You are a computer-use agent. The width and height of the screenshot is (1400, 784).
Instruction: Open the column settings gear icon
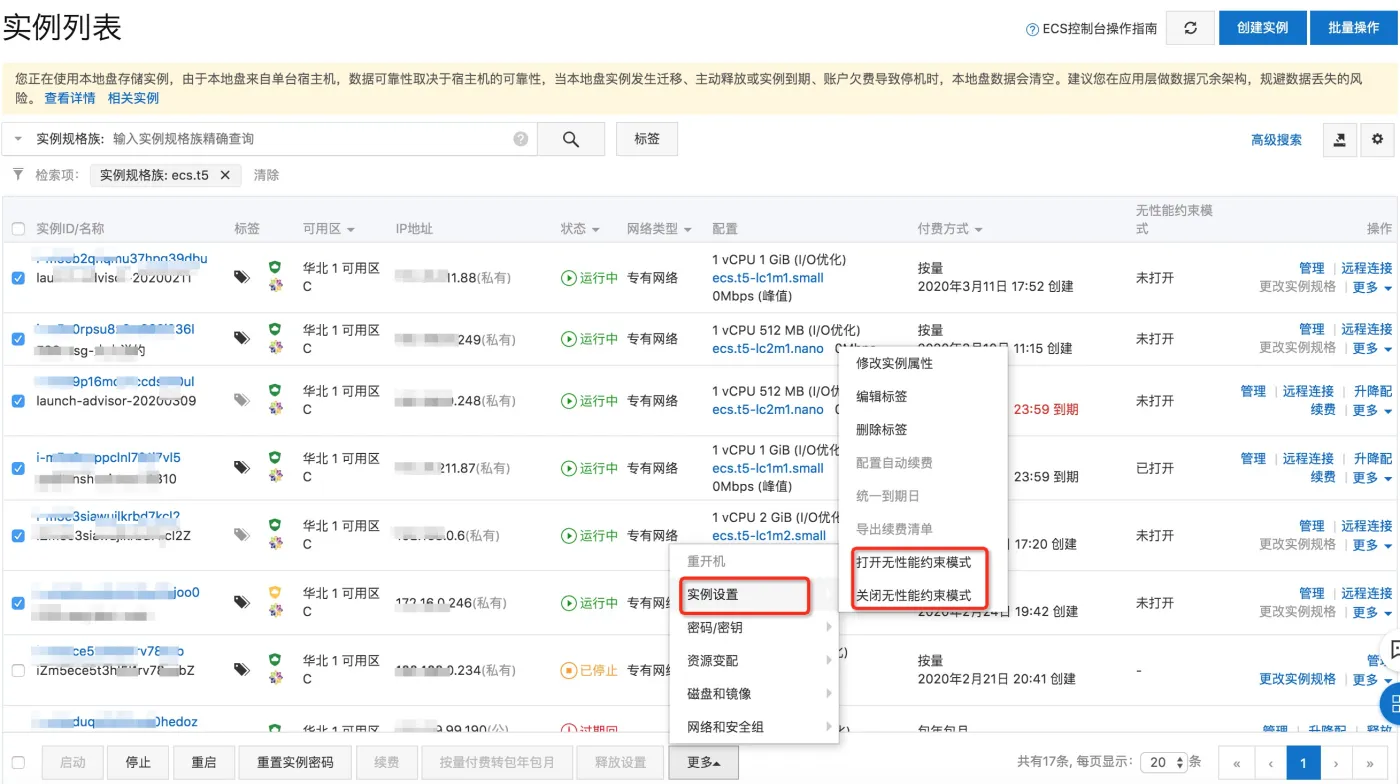tap(1377, 140)
